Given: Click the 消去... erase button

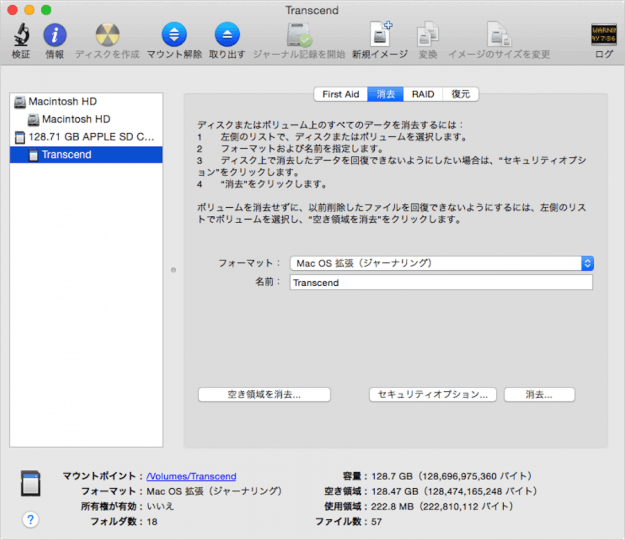Looking at the screenshot, I should [x=539, y=395].
